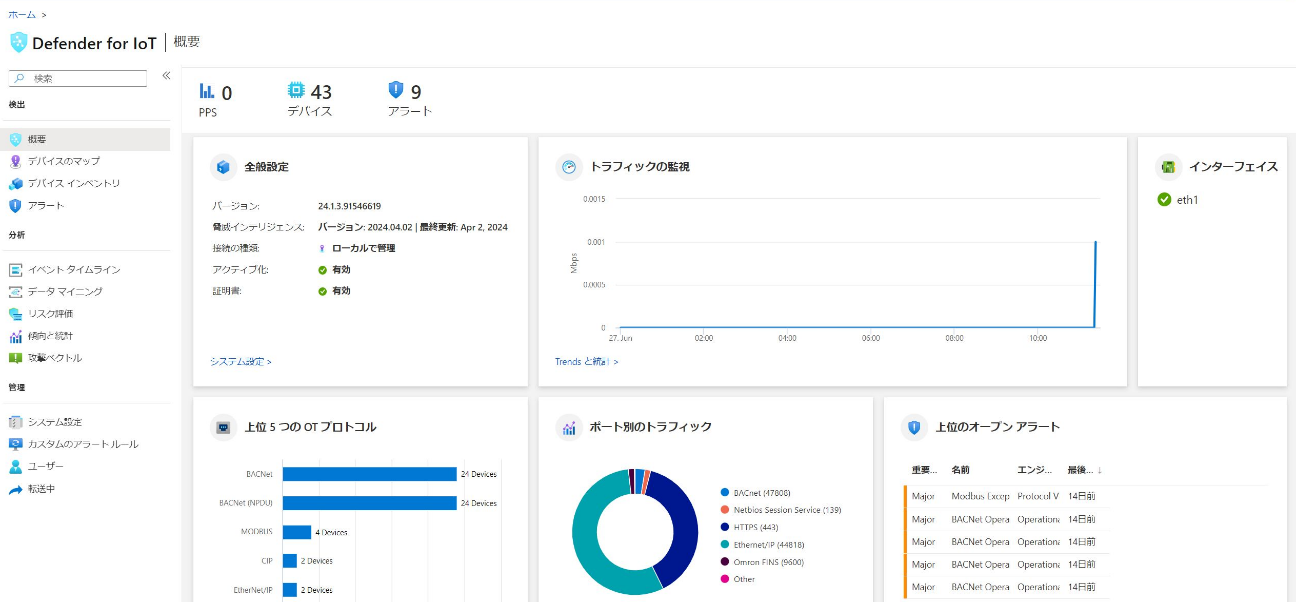Click the アラート shield icon beside 9
This screenshot has width=1296, height=602.
pyautogui.click(x=396, y=90)
